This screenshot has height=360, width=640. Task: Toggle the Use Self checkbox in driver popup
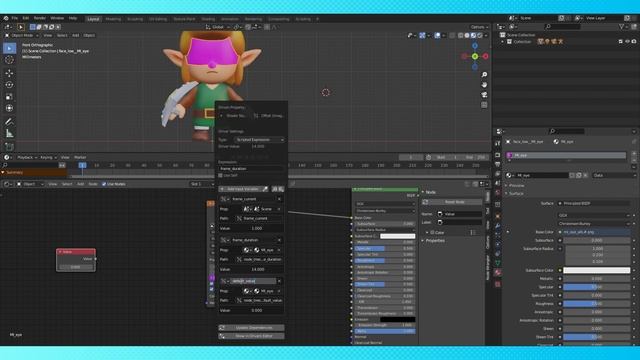(x=220, y=176)
